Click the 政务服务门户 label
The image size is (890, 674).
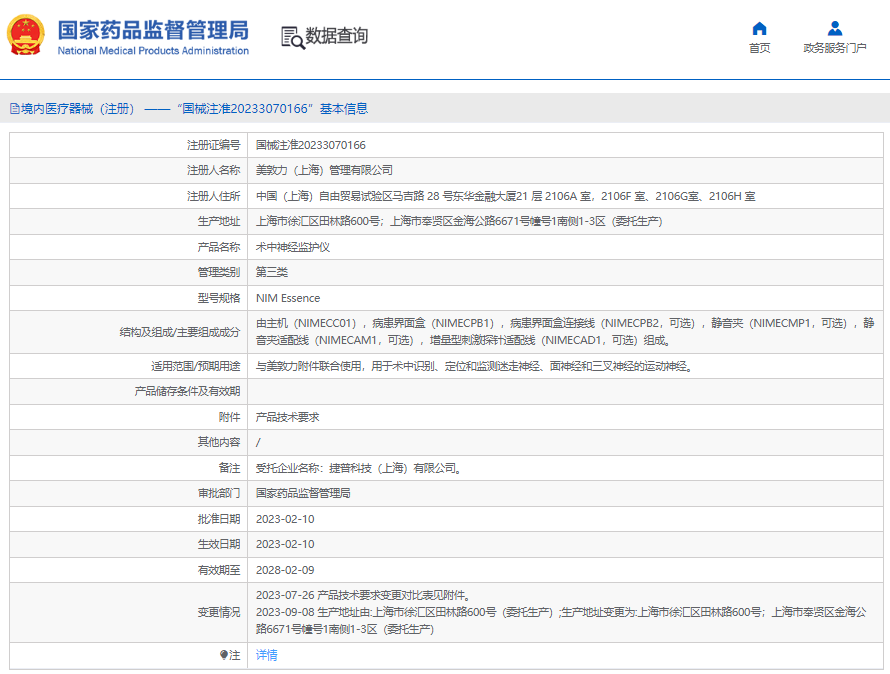(835, 48)
